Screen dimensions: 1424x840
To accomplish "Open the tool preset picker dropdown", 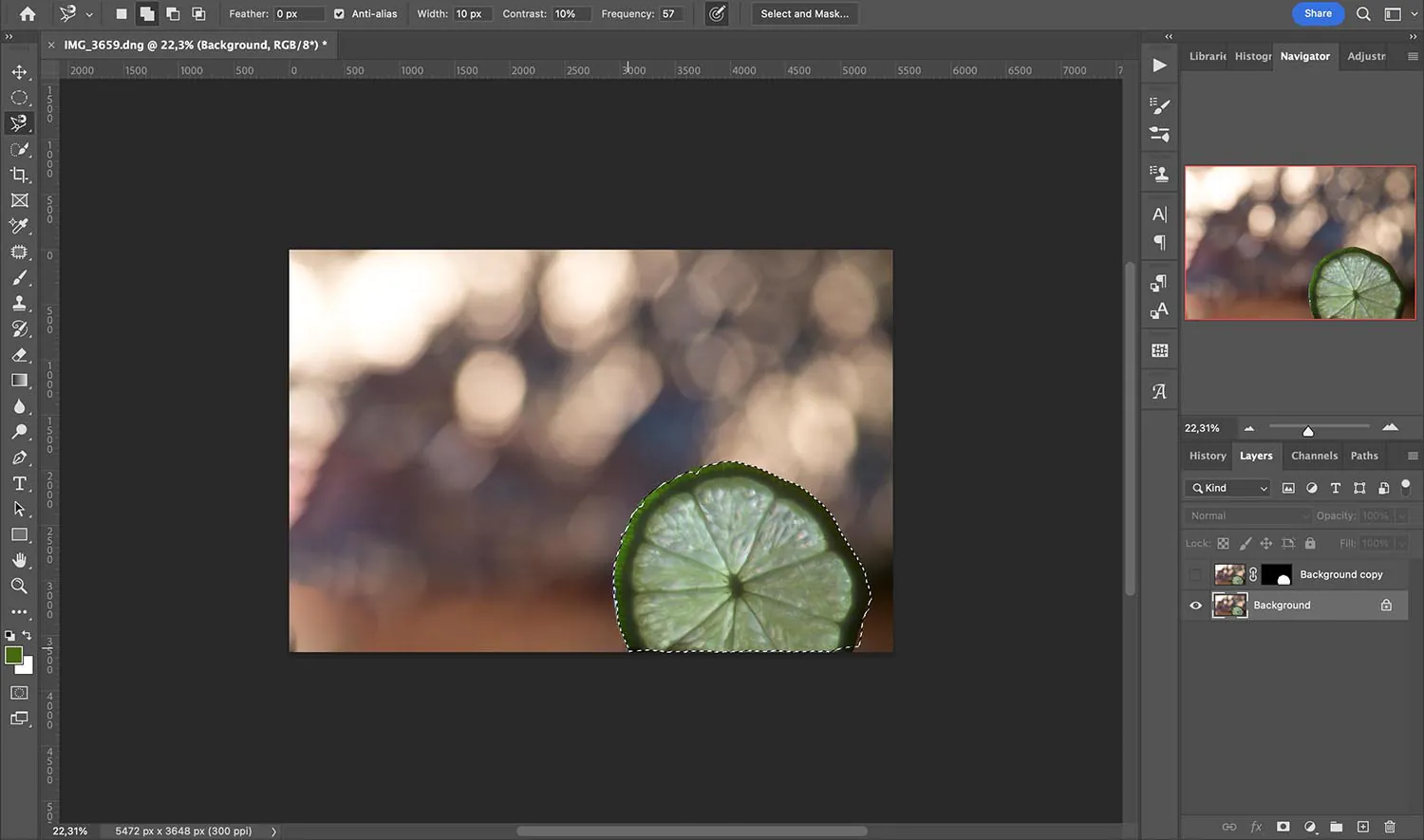I will click(x=89, y=14).
